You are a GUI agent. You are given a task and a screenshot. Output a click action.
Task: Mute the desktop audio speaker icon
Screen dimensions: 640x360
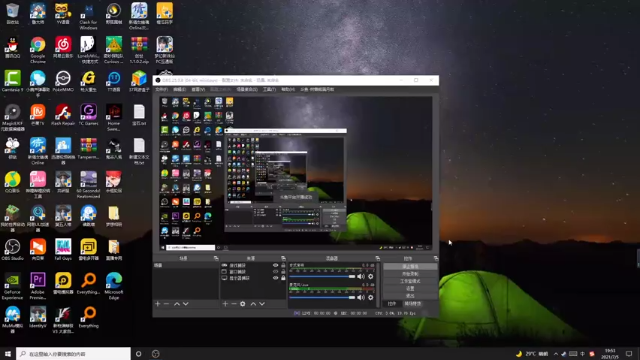tap(361, 277)
